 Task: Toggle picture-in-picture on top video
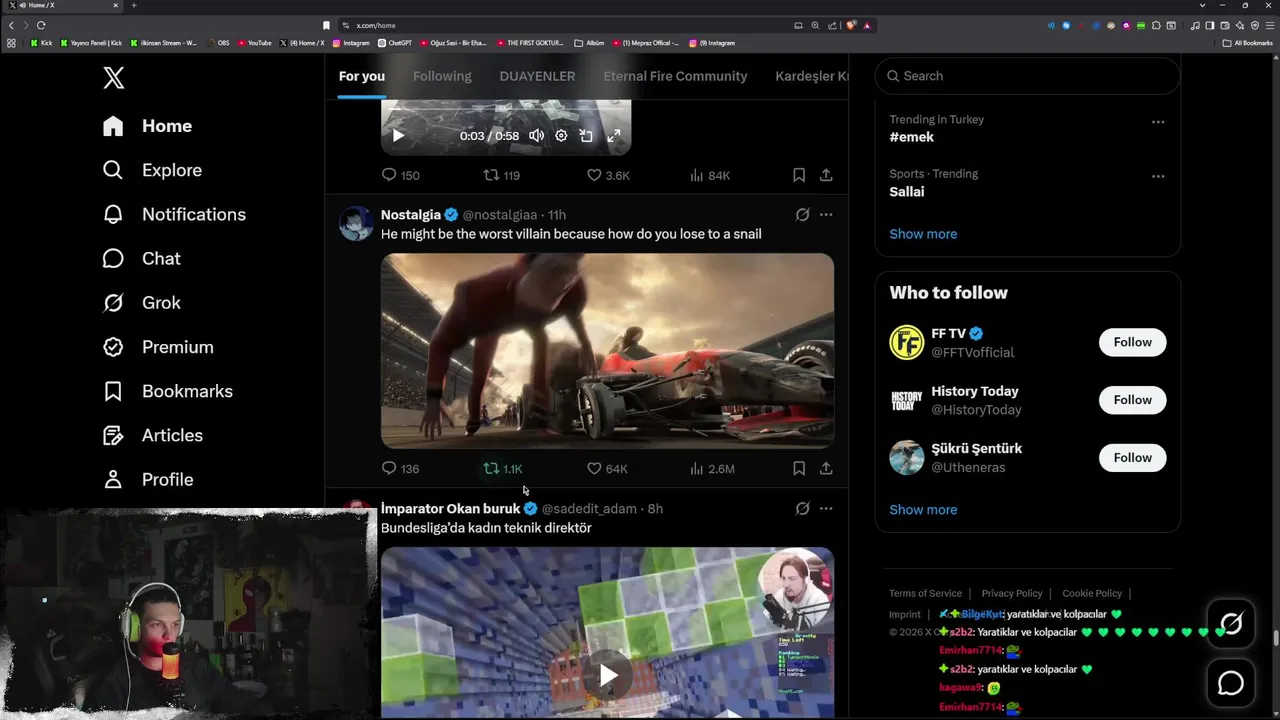(x=586, y=136)
